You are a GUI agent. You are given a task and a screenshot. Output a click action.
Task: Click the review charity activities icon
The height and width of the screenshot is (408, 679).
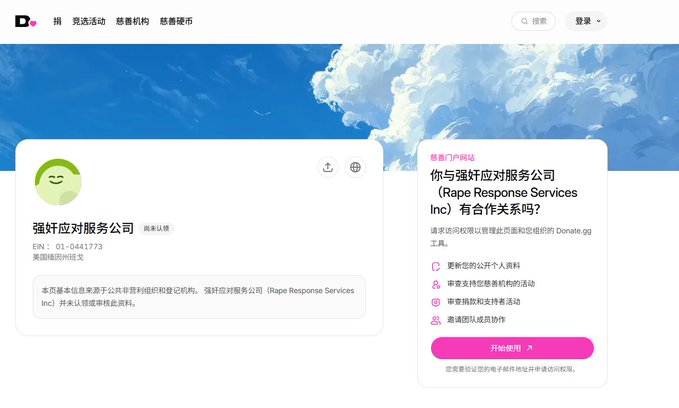(436, 284)
